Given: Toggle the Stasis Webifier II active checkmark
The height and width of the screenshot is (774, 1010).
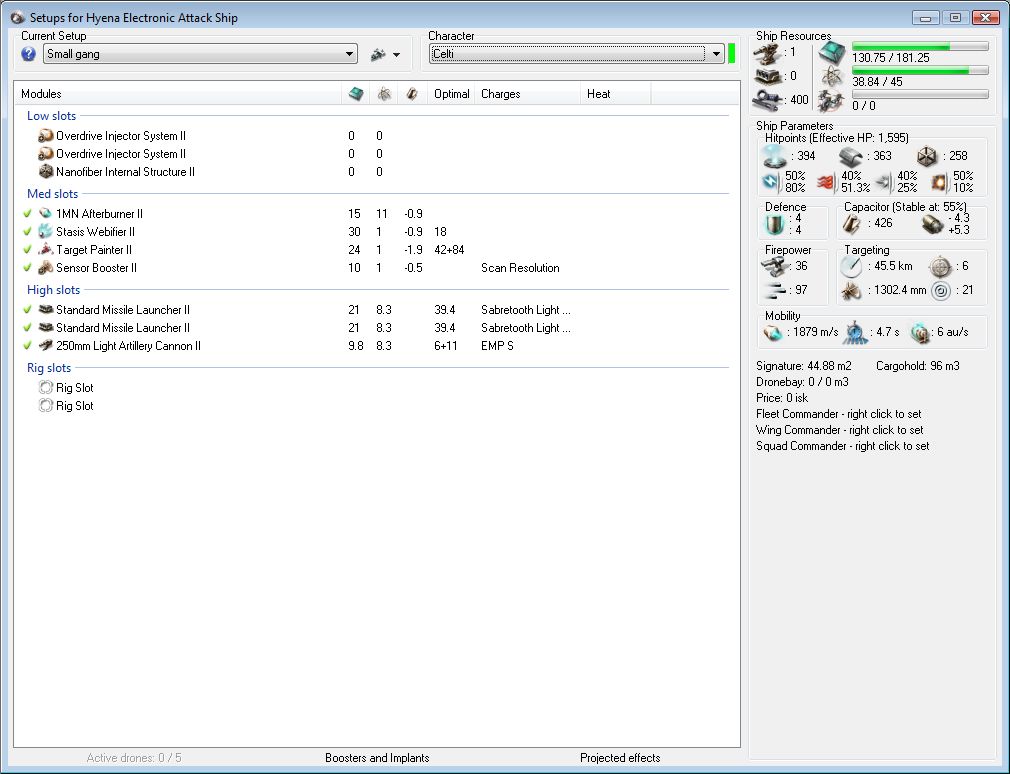Looking at the screenshot, I should tap(27, 232).
